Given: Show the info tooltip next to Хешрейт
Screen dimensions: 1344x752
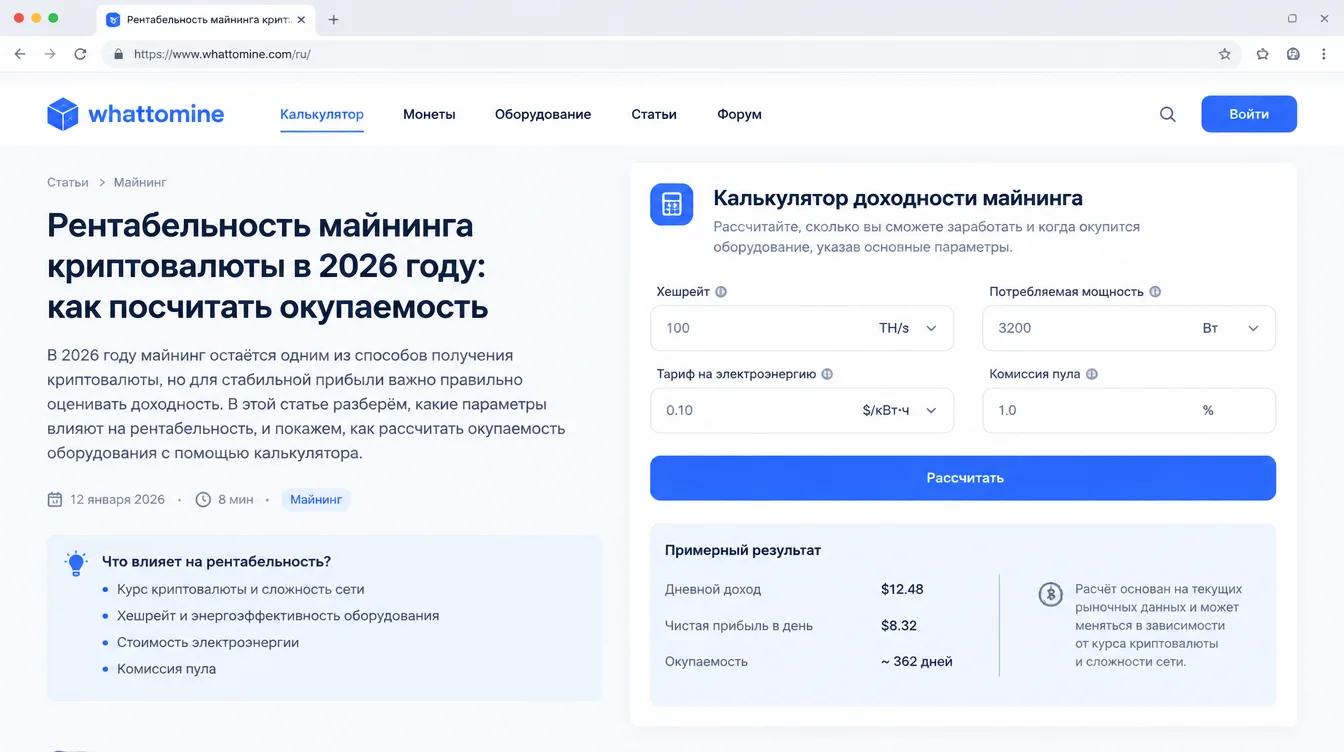Looking at the screenshot, I should coord(721,292).
